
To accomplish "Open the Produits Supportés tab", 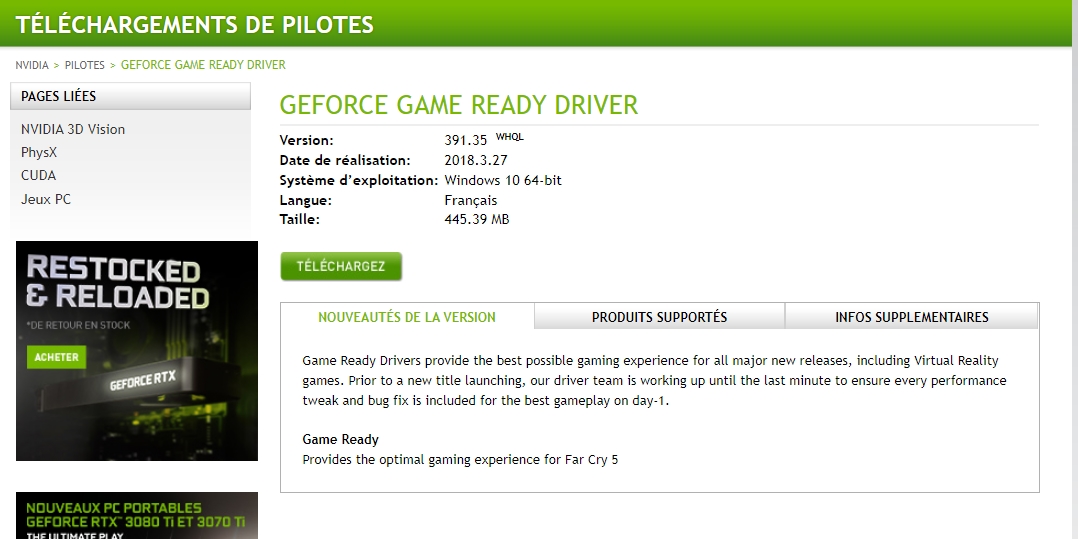I will tap(659, 317).
